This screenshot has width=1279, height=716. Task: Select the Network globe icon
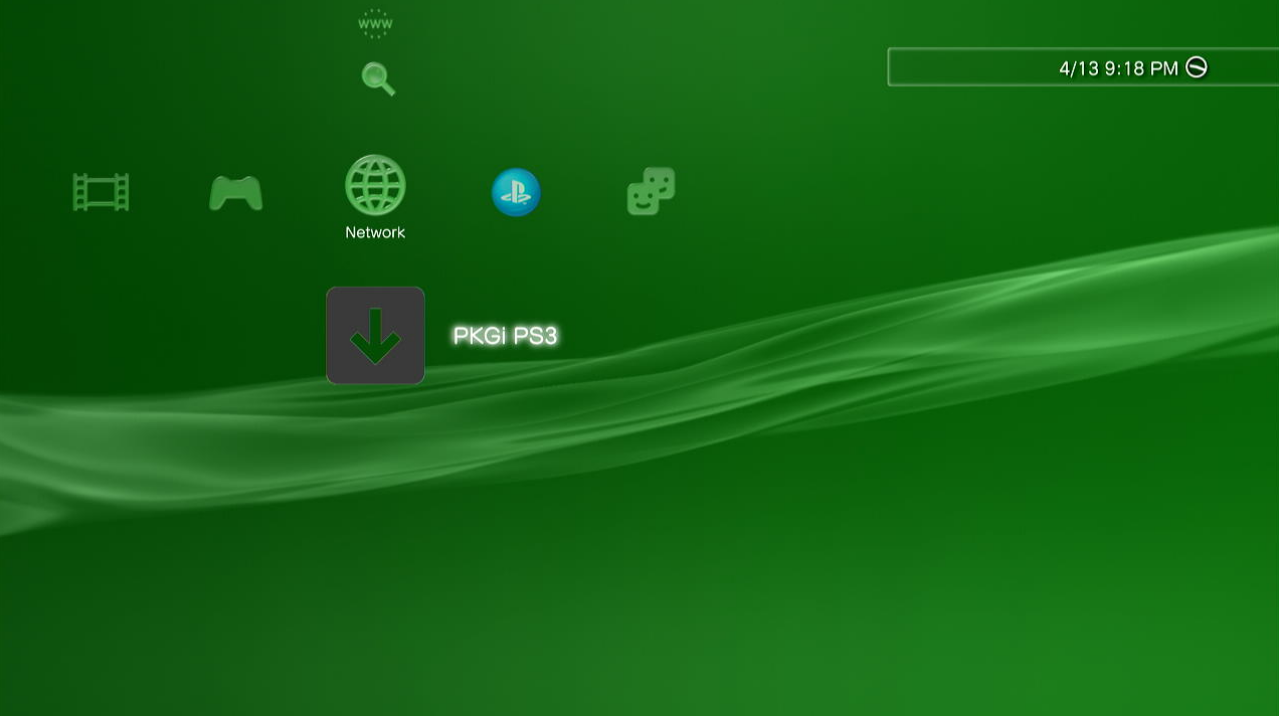[x=375, y=186]
